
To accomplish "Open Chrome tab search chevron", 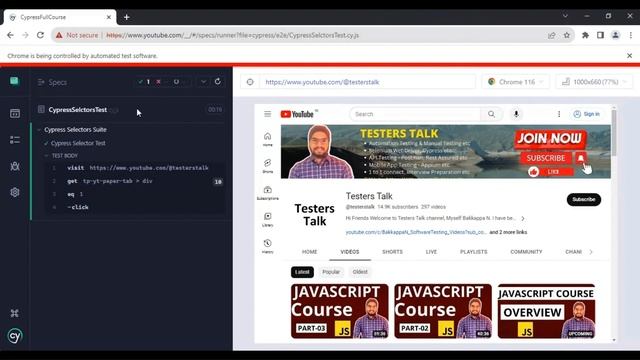I will [565, 16].
